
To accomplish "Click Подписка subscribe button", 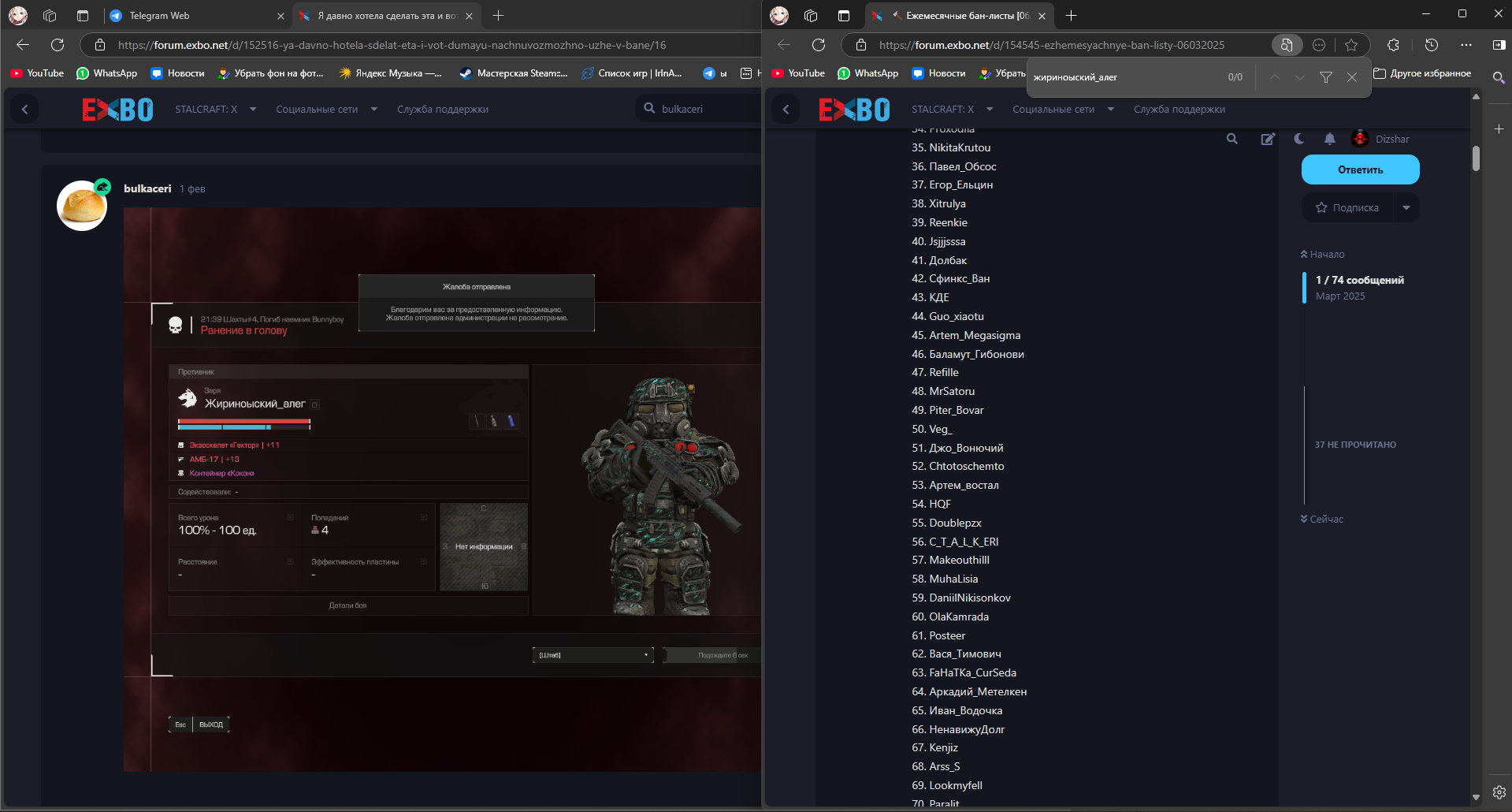I will (x=1347, y=208).
